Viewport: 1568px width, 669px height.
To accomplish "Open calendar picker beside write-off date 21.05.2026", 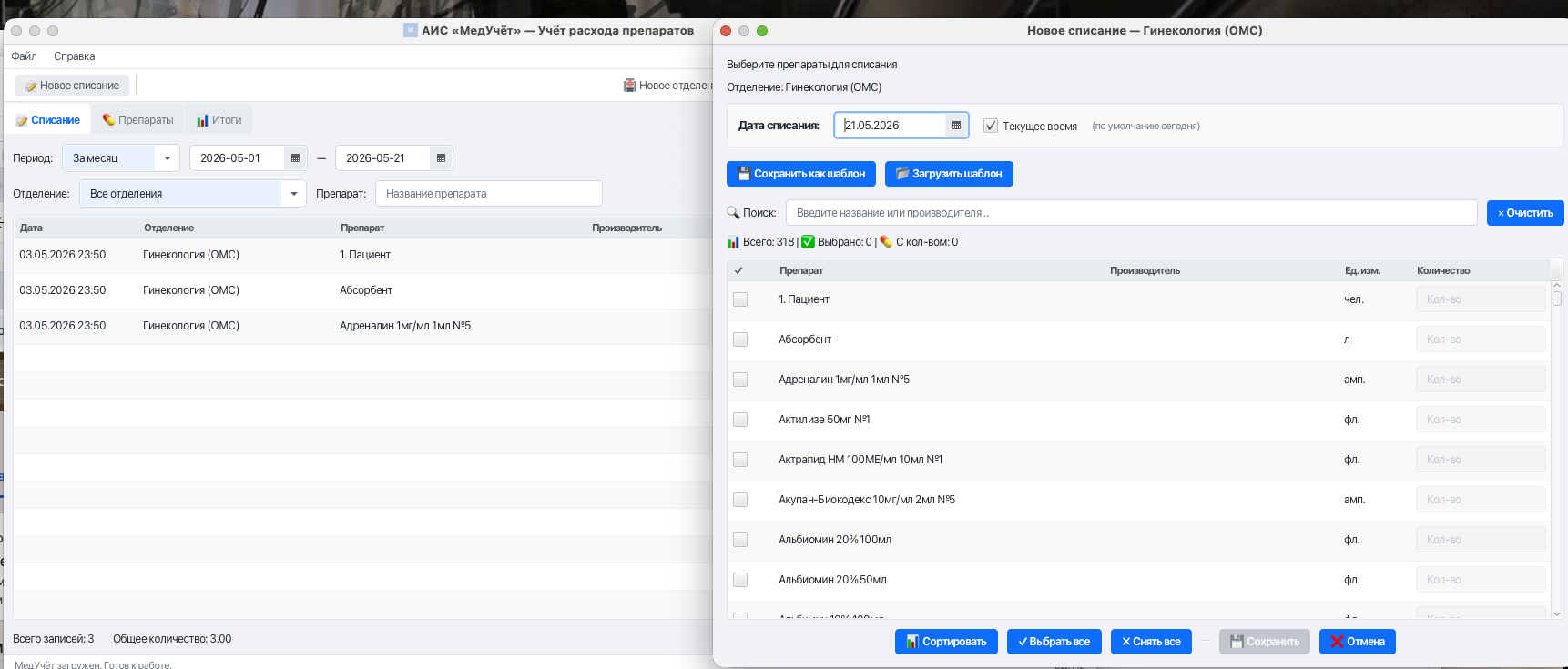I will (956, 126).
